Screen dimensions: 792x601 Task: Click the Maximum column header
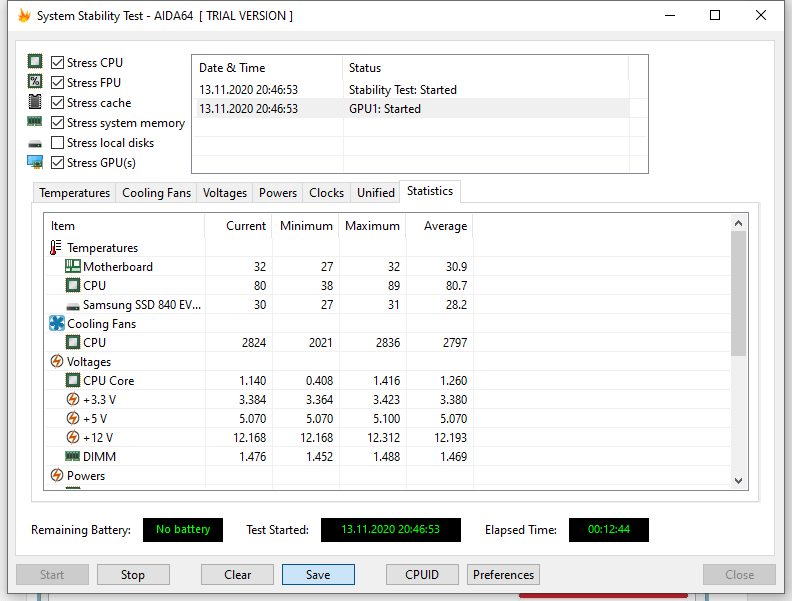point(373,226)
